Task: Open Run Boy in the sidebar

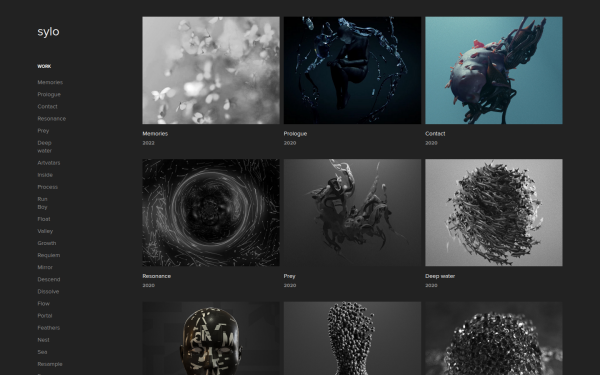Action: [x=42, y=203]
